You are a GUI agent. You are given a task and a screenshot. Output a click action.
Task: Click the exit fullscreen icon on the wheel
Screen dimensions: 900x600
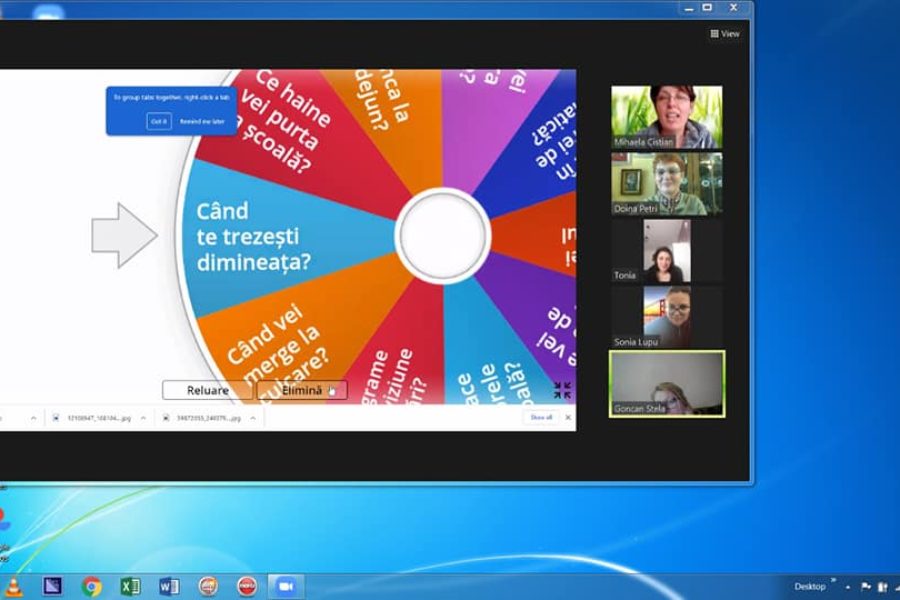click(562, 390)
